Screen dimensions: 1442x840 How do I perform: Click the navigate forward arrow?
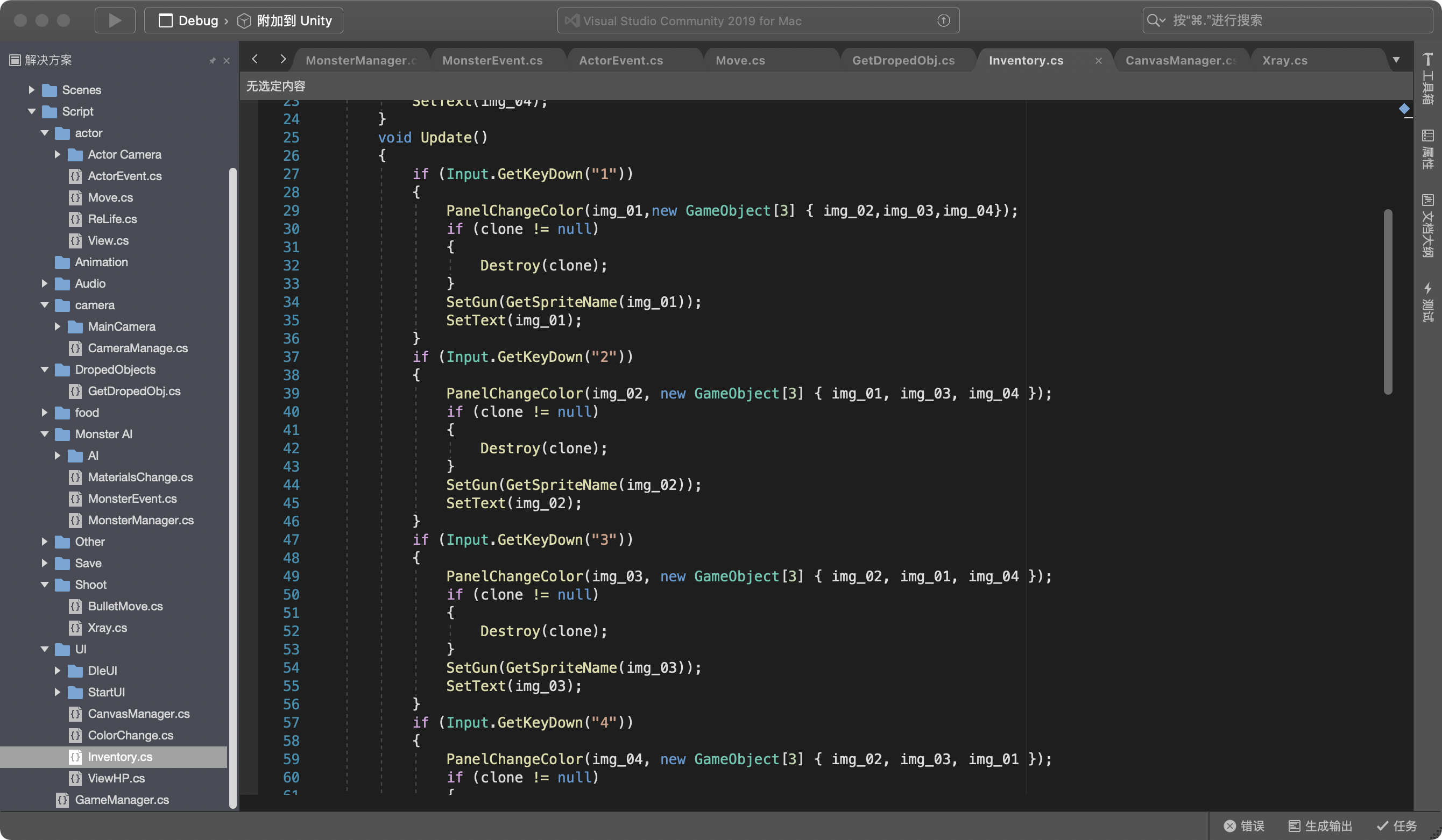(x=282, y=60)
